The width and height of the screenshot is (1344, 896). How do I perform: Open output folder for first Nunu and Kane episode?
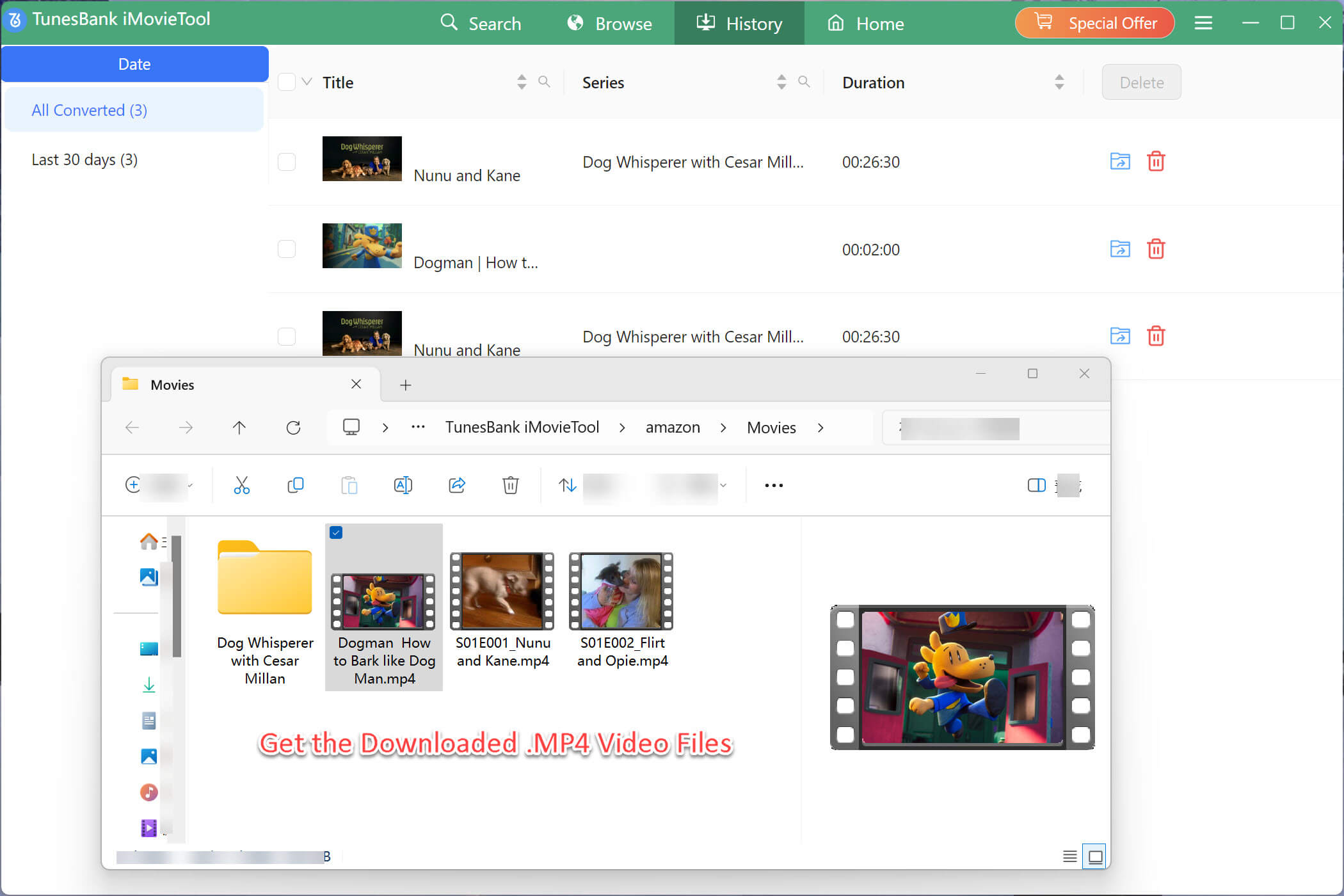(1120, 162)
